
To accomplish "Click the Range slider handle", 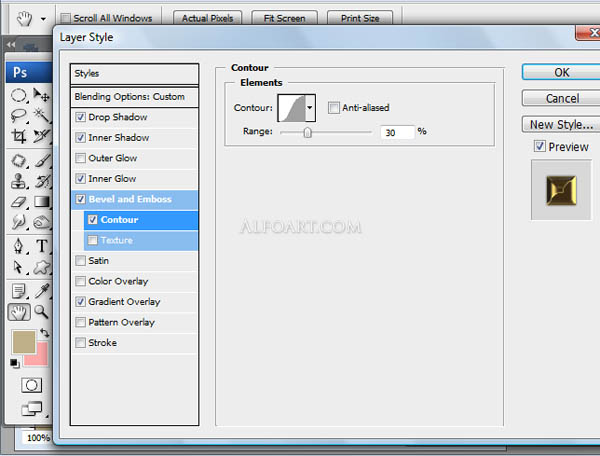I will click(308, 133).
